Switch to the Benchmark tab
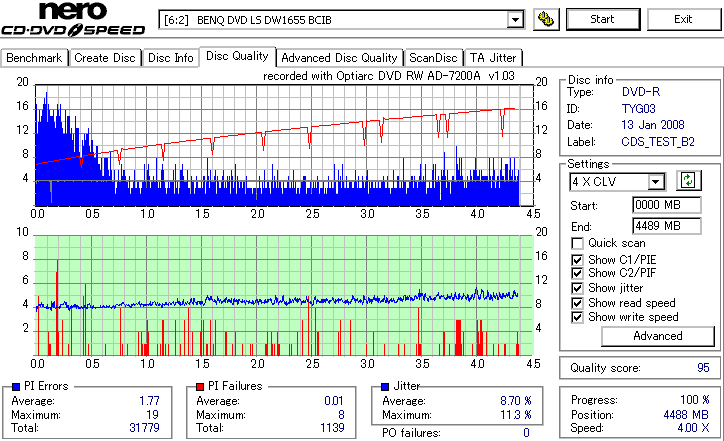The width and height of the screenshot is (724, 441). pyautogui.click(x=34, y=58)
